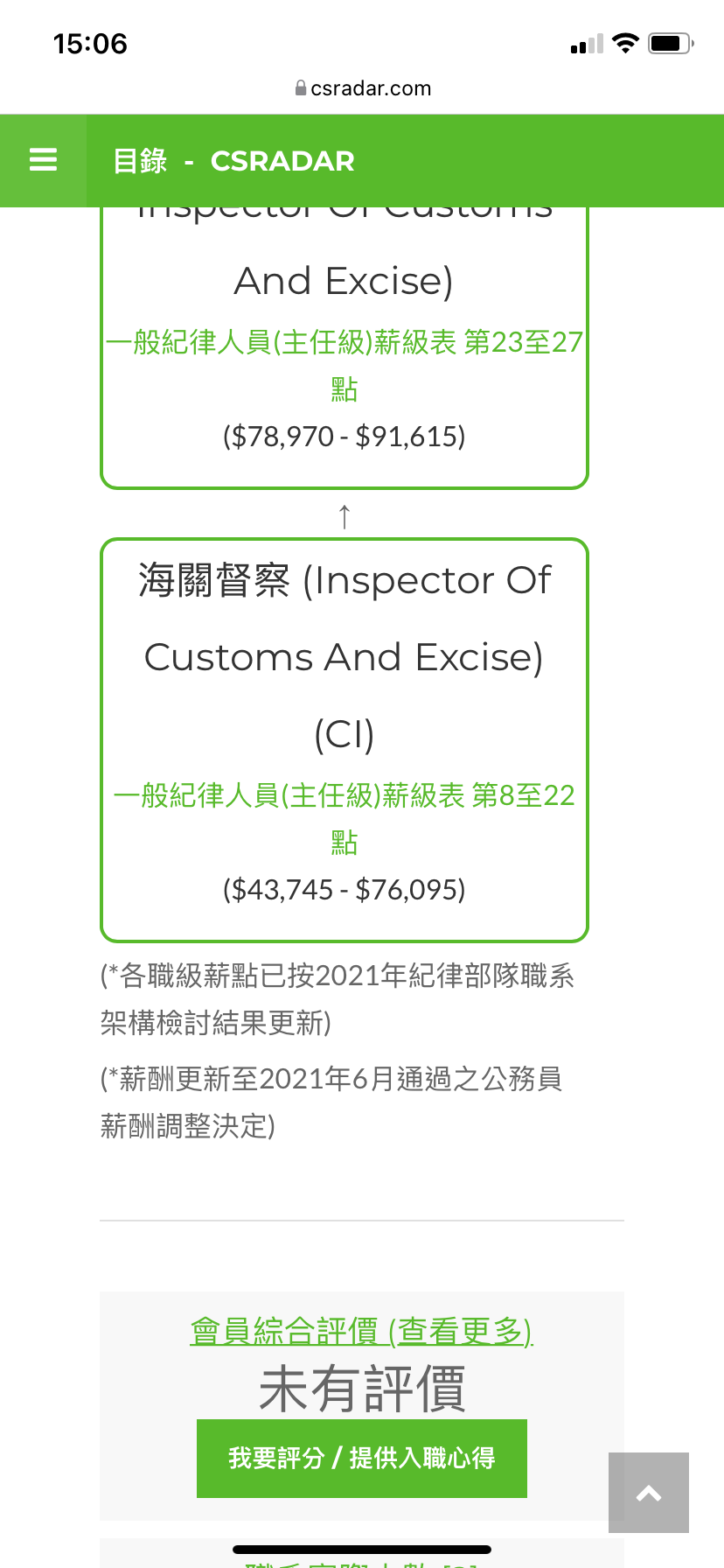Click 我要評分 / 提供入職心得 button
Viewport: 724px width, 1568px height.
tap(362, 1458)
